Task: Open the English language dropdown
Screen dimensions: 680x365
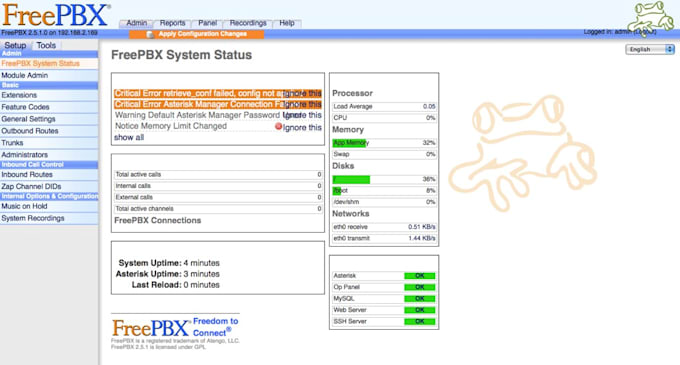Action: pyautogui.click(x=650, y=49)
